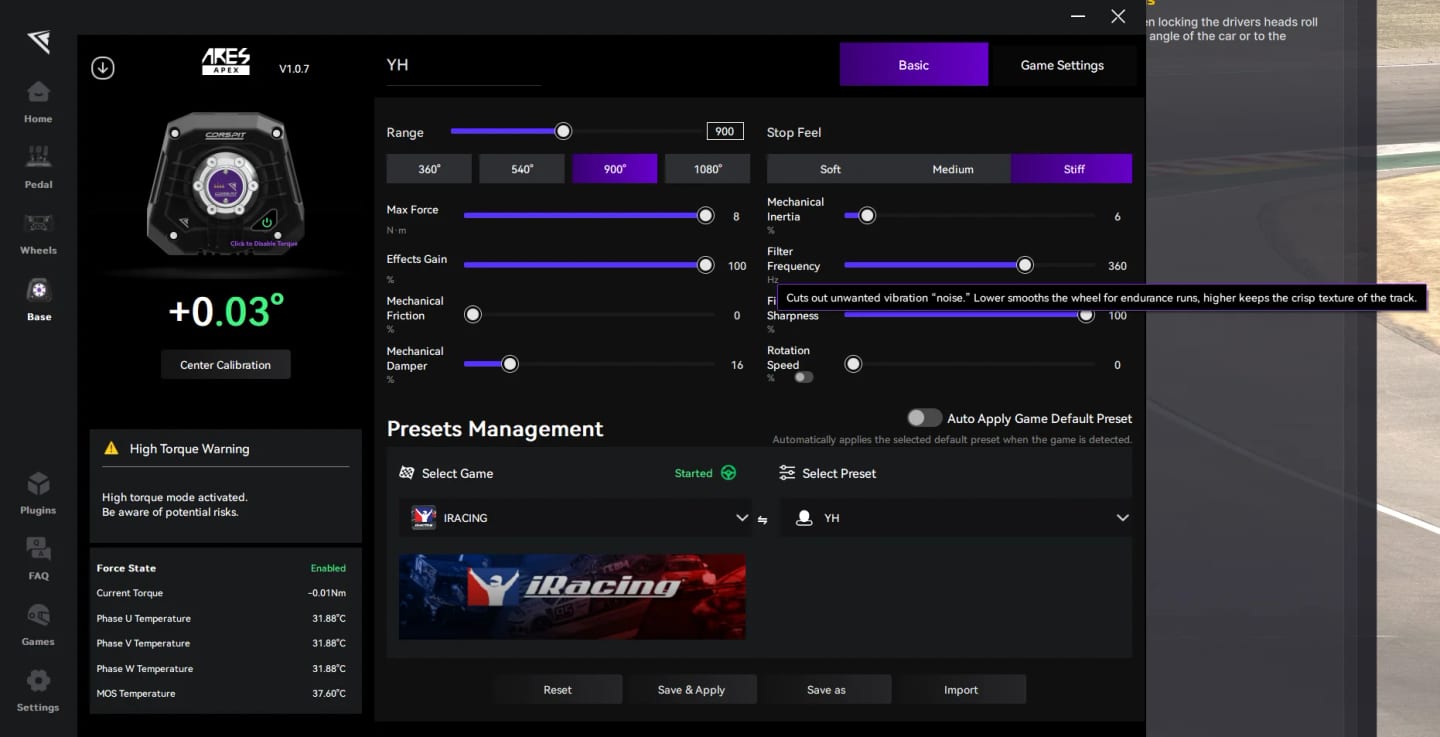1440x737 pixels.
Task: Click Save & Apply
Action: [x=691, y=689]
